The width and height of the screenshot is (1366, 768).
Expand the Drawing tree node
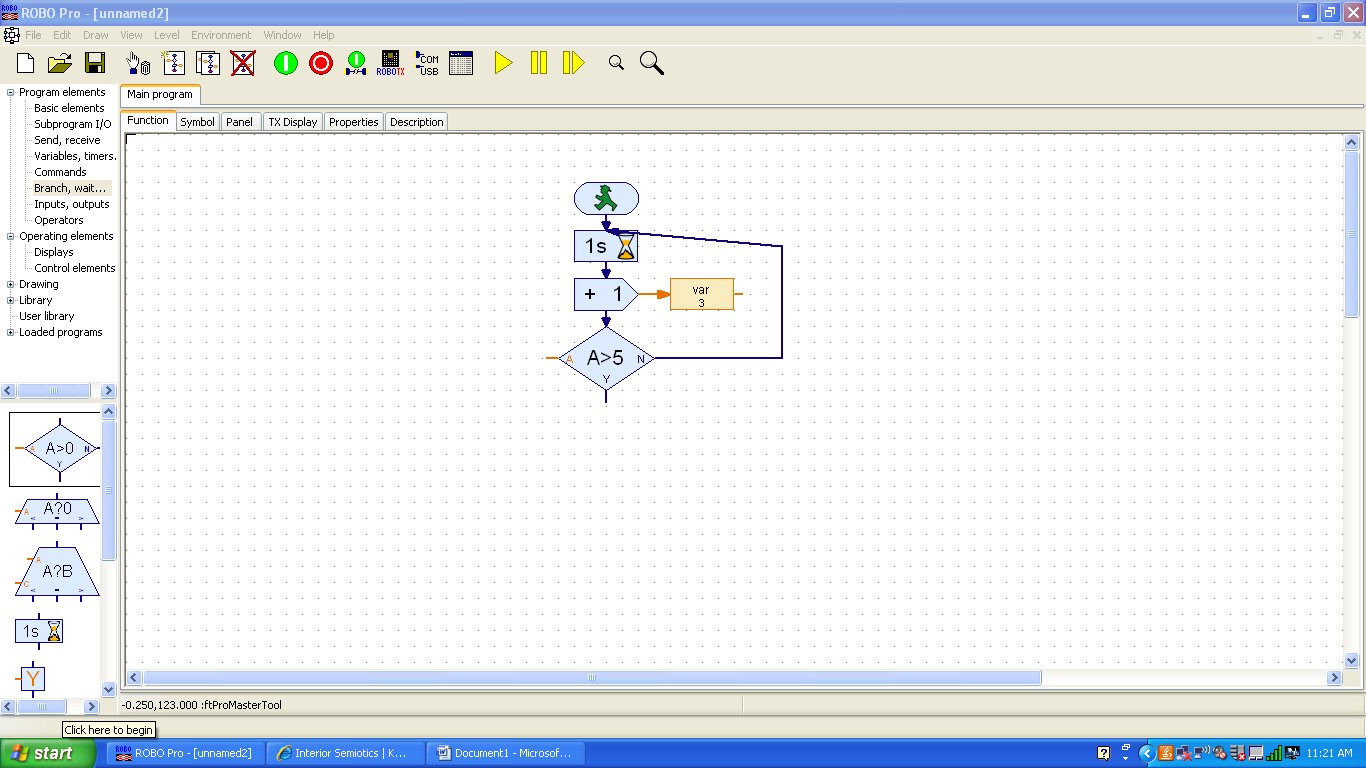tap(11, 284)
